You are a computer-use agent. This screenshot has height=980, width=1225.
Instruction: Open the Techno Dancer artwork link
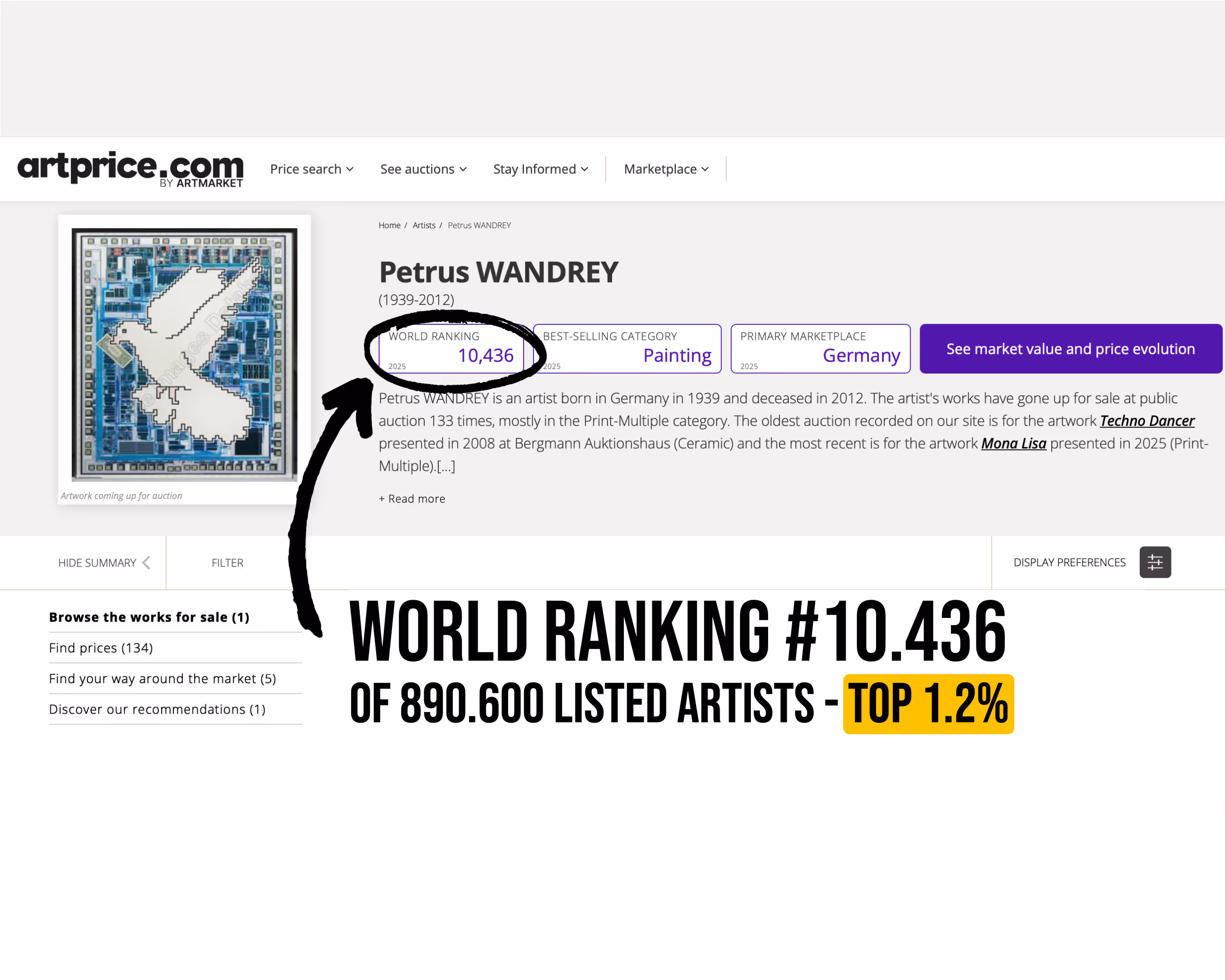(1147, 421)
